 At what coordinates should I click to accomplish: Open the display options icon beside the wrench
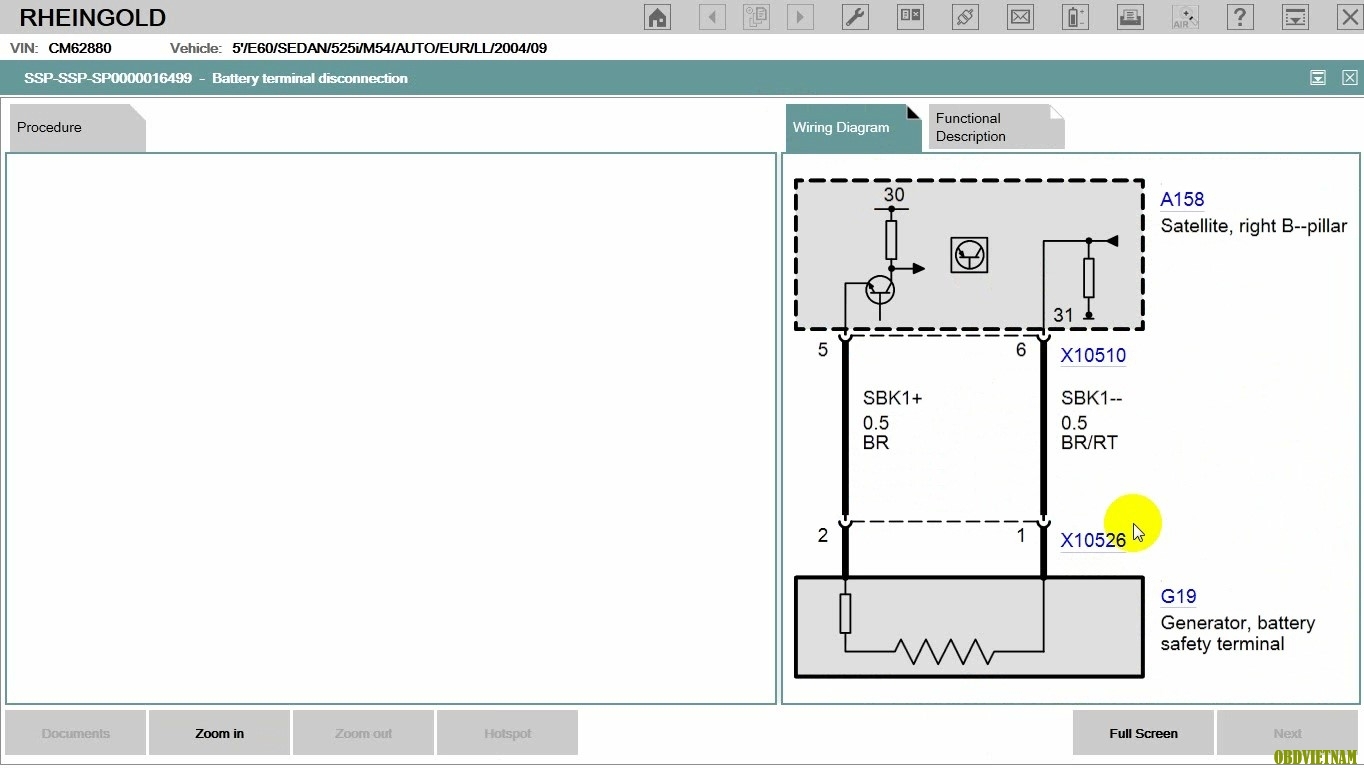[910, 17]
